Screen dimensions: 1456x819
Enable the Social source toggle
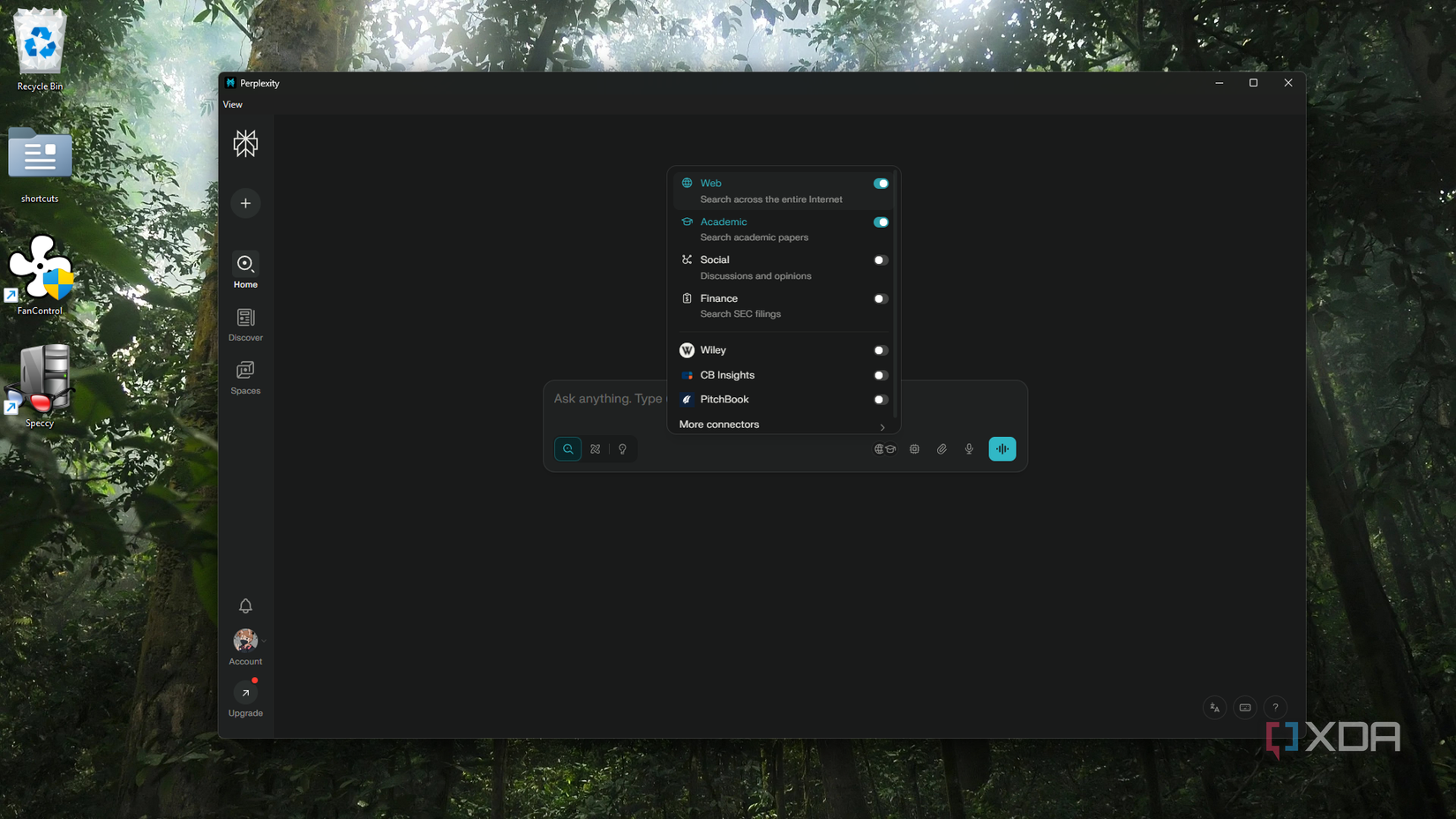(881, 260)
